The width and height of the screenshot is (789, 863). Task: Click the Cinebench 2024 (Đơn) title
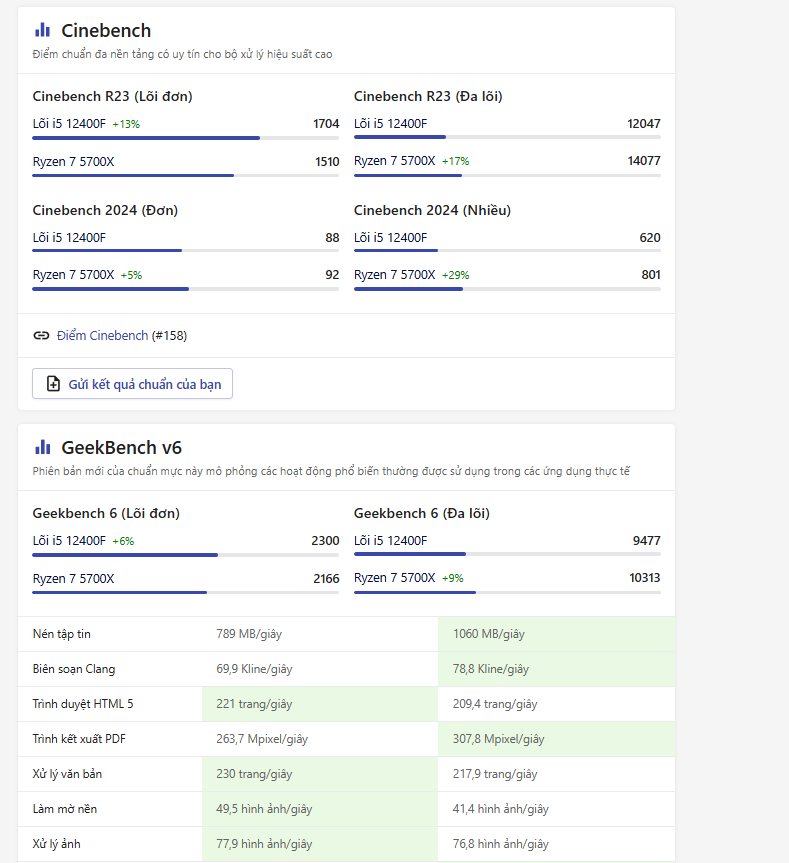pyautogui.click(x=105, y=210)
